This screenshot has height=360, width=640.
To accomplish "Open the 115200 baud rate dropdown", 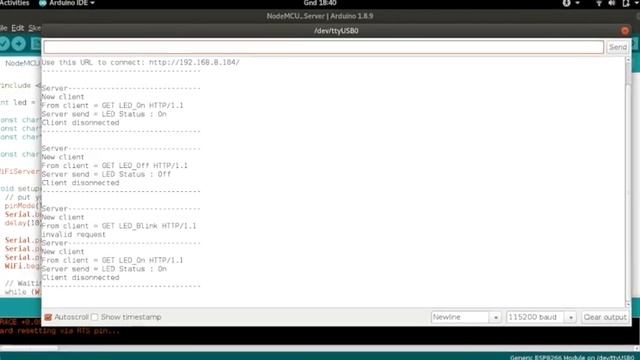I will [541, 317].
